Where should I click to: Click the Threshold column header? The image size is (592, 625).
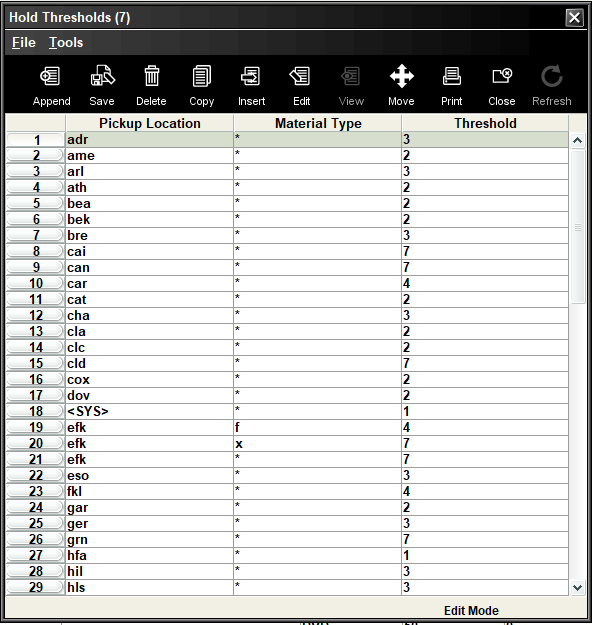(485, 123)
